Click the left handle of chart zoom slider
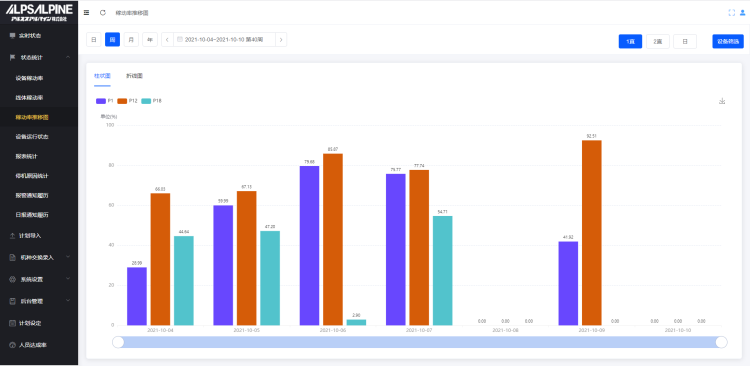Viewport: 750px width, 366px height. 118,342
